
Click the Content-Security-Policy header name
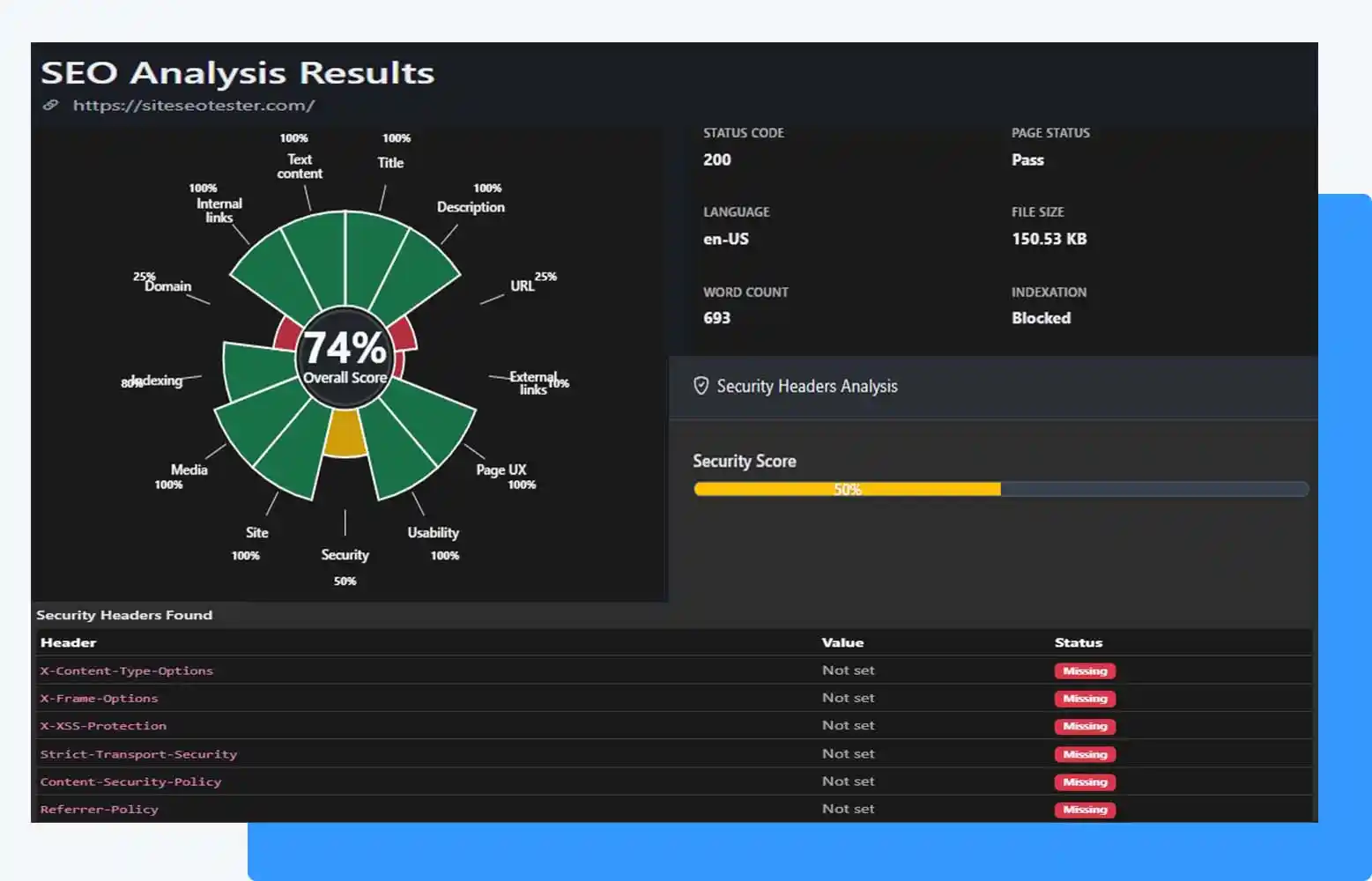(130, 781)
